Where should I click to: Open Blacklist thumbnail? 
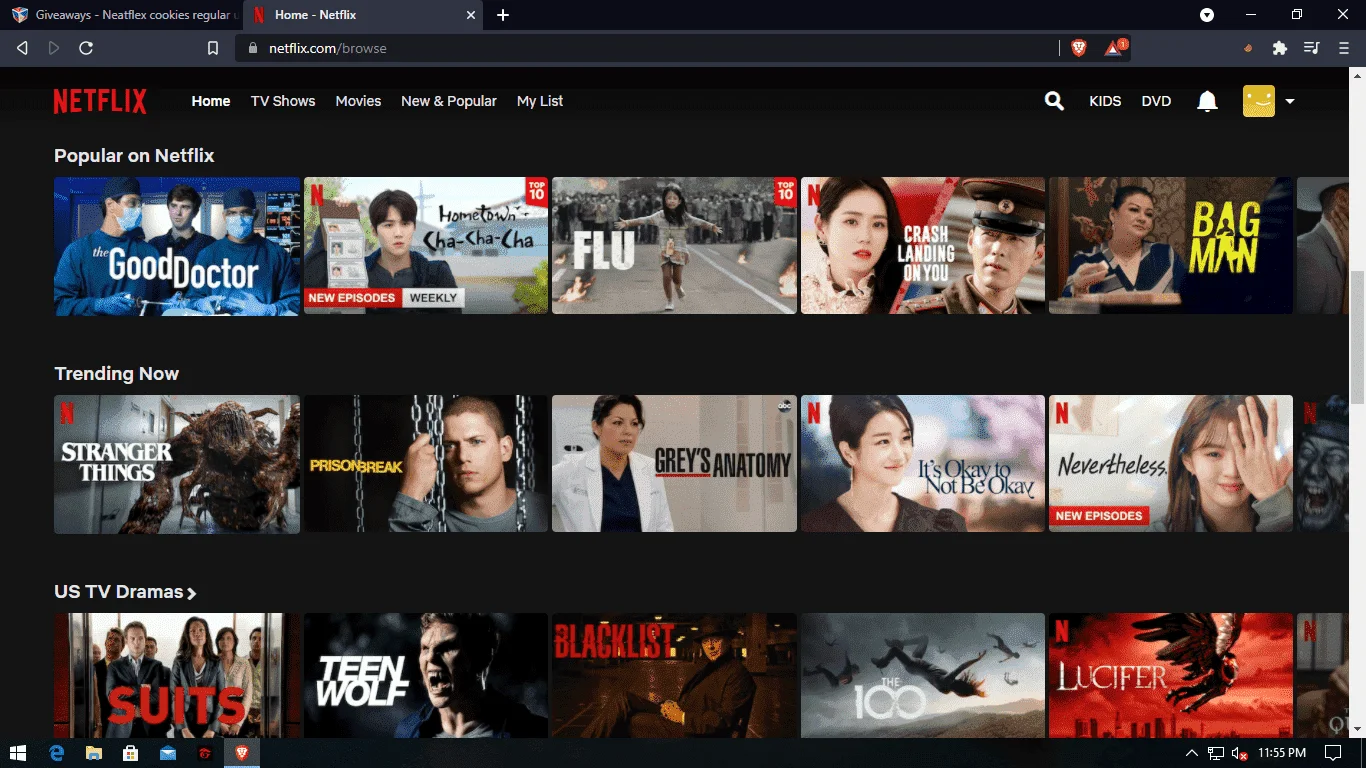click(674, 676)
